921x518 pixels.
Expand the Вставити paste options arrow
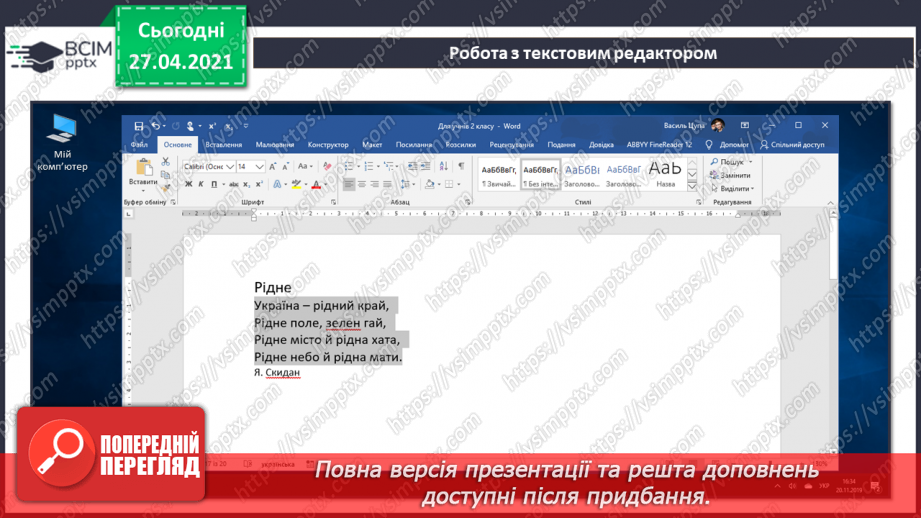[x=143, y=190]
